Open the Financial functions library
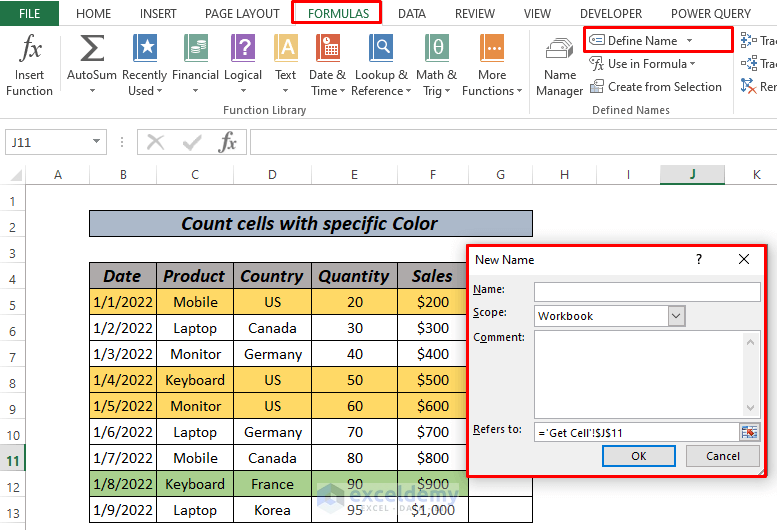The image size is (777, 530). tap(195, 49)
